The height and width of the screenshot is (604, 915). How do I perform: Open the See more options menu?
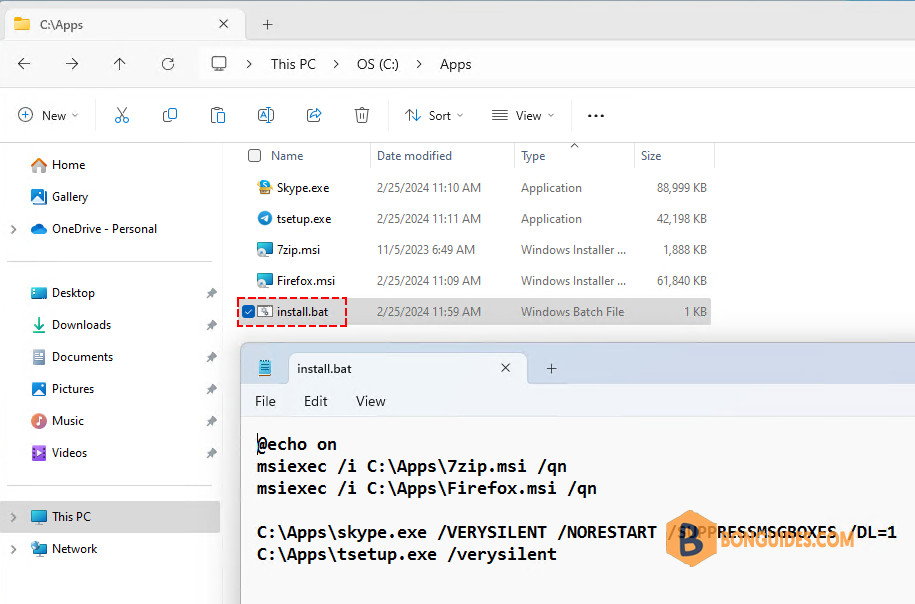596,116
